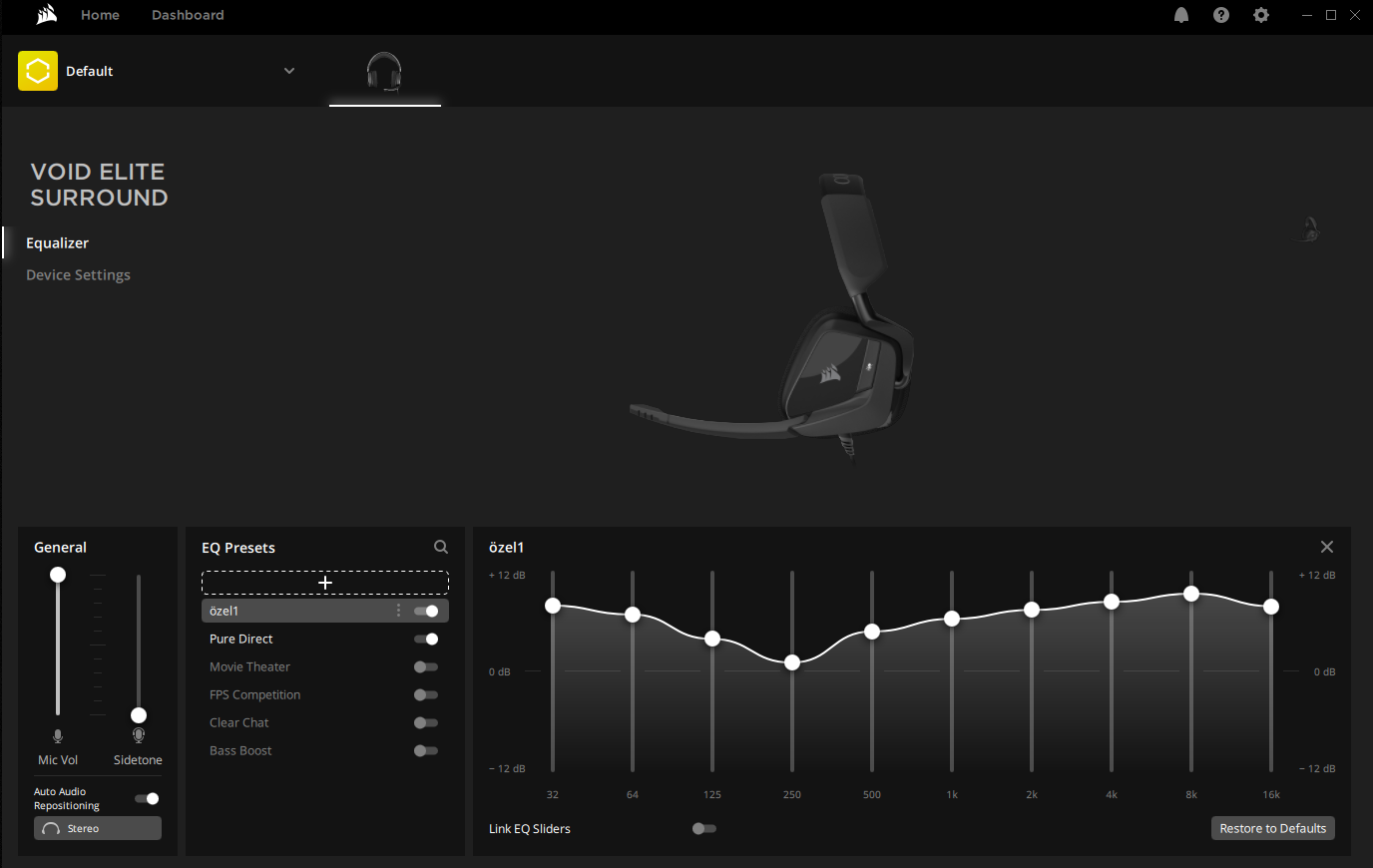Screen dimensions: 1373x868
Task: Enable the Movie Theater preset switch
Action: 426,666
